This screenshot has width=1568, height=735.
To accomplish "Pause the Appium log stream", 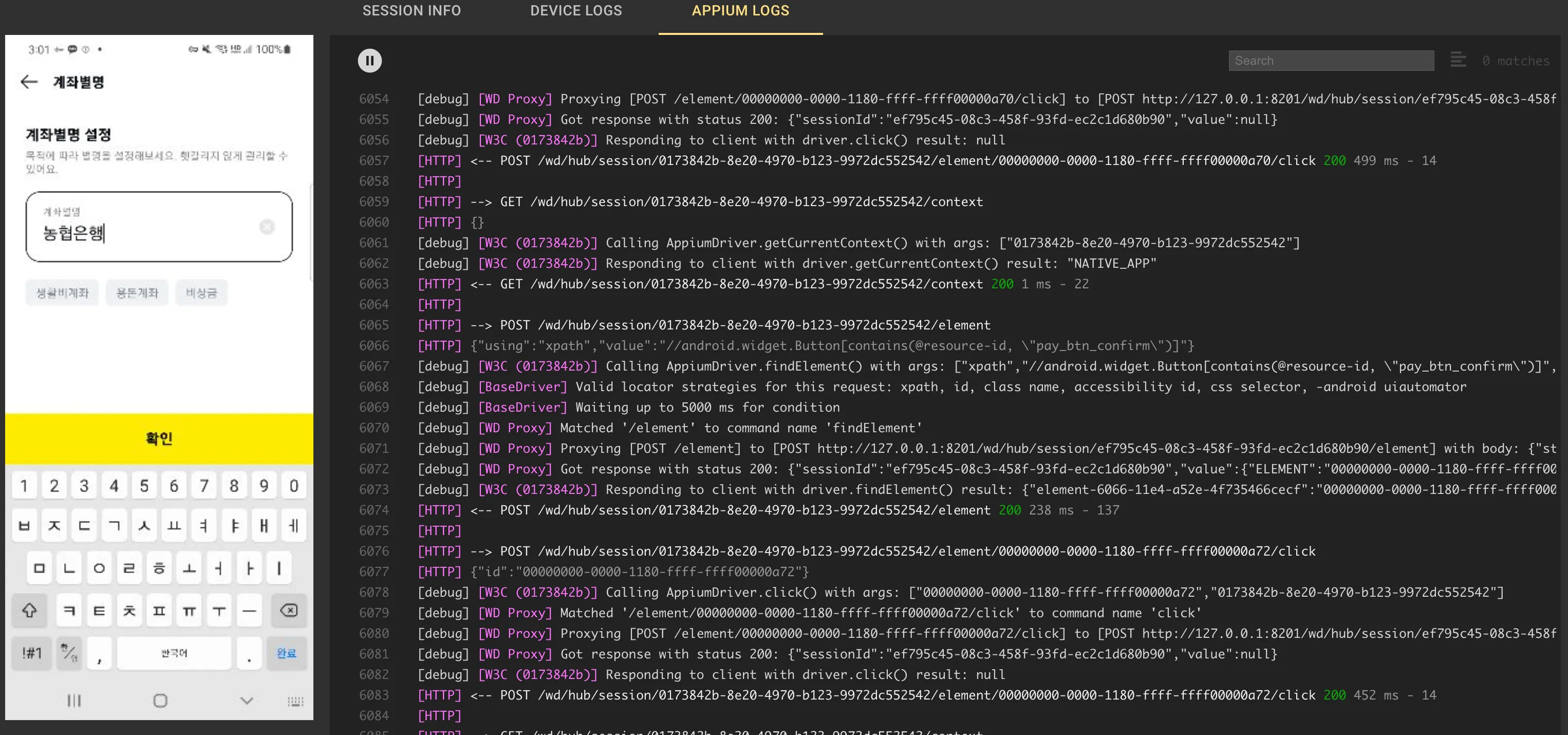I will (369, 60).
